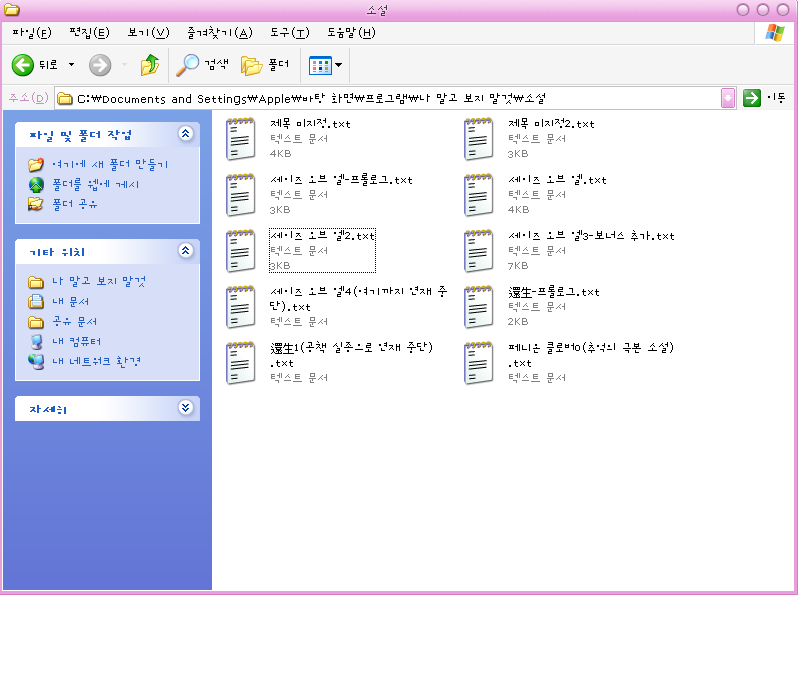The width and height of the screenshot is (799, 700).
Task: Open the 편집(E) menu
Action: tap(89, 33)
